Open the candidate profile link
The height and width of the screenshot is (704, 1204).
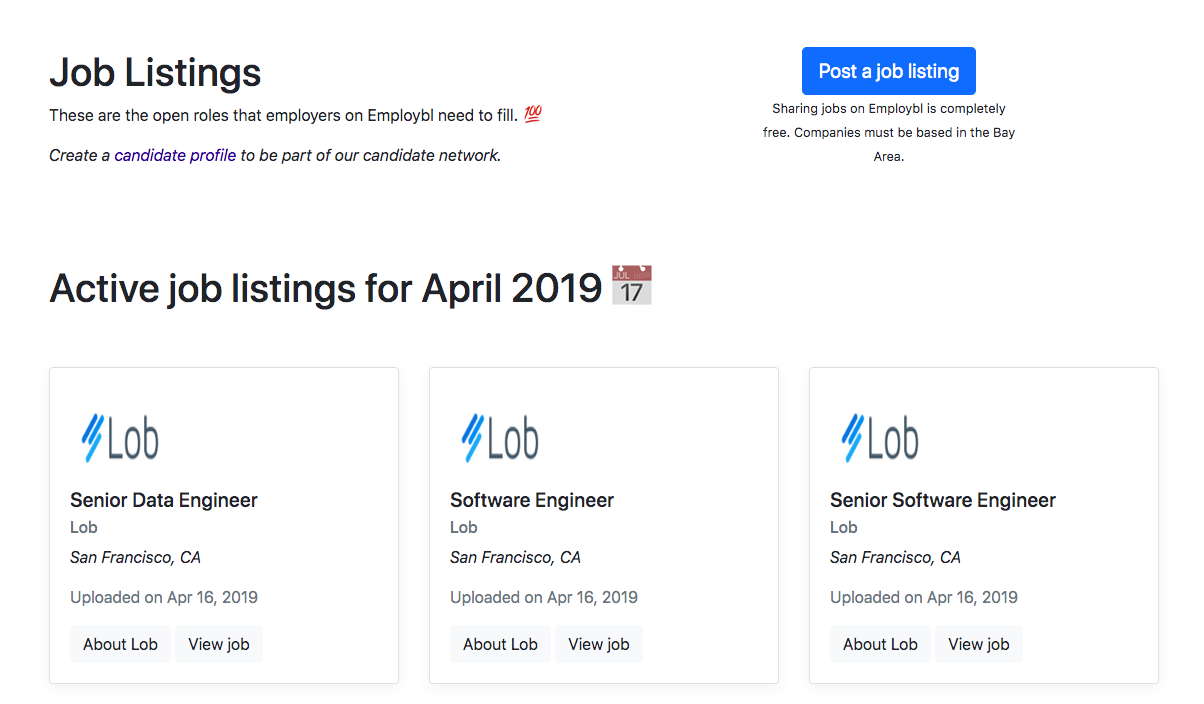(x=175, y=155)
